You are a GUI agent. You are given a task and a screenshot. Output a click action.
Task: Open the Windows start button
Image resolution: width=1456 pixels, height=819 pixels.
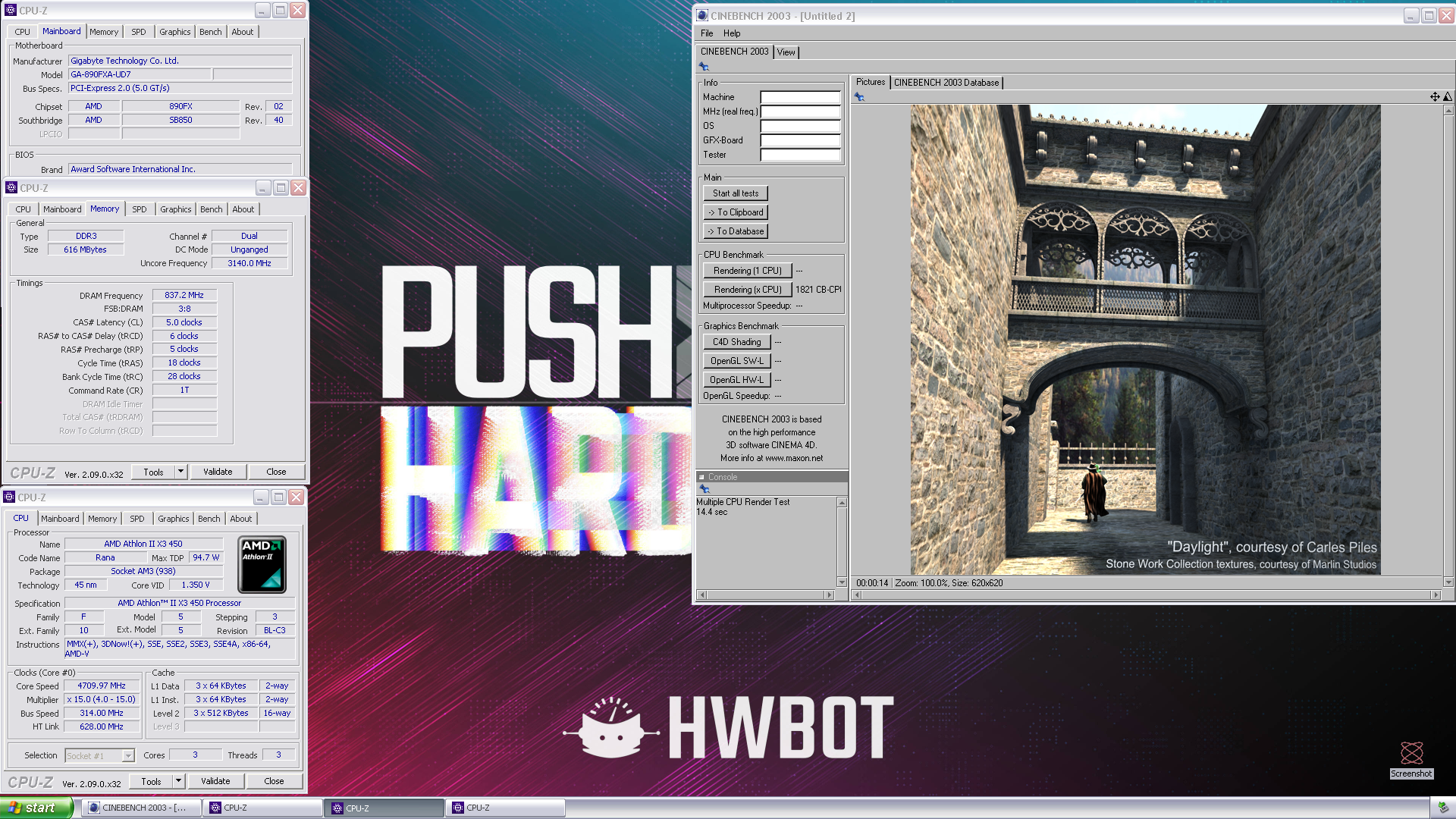[36, 808]
